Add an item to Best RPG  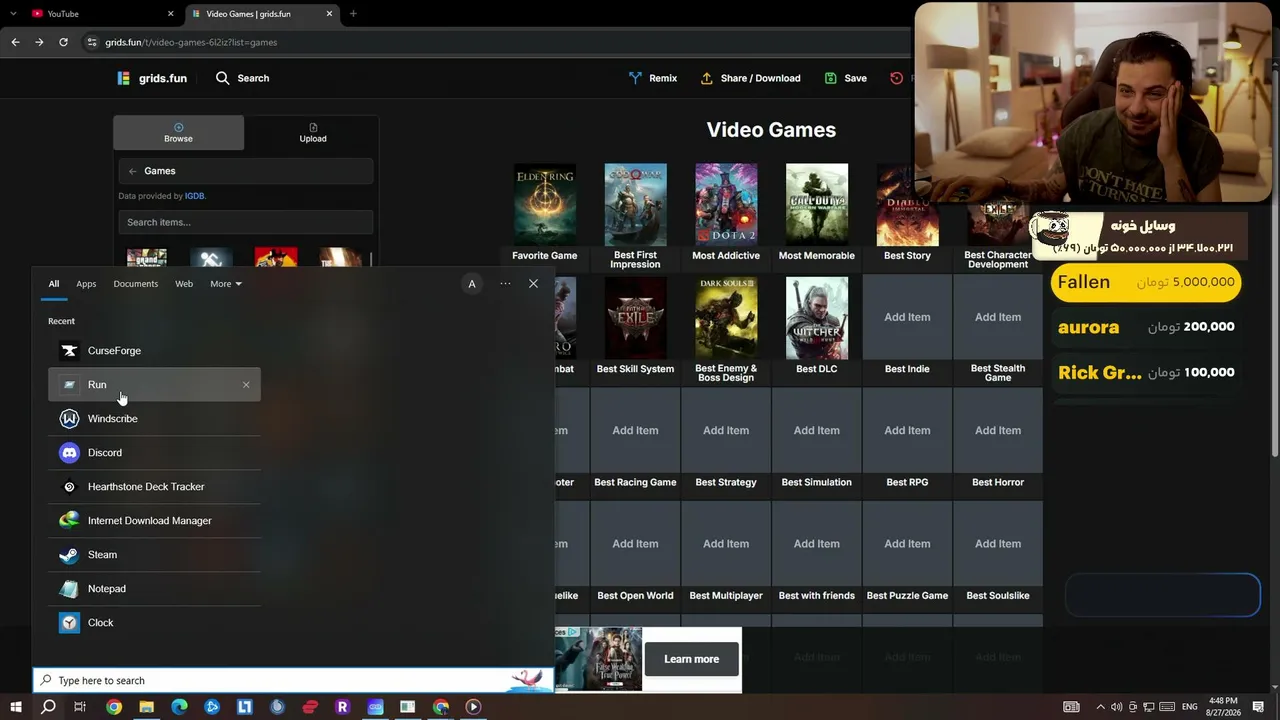coord(907,430)
